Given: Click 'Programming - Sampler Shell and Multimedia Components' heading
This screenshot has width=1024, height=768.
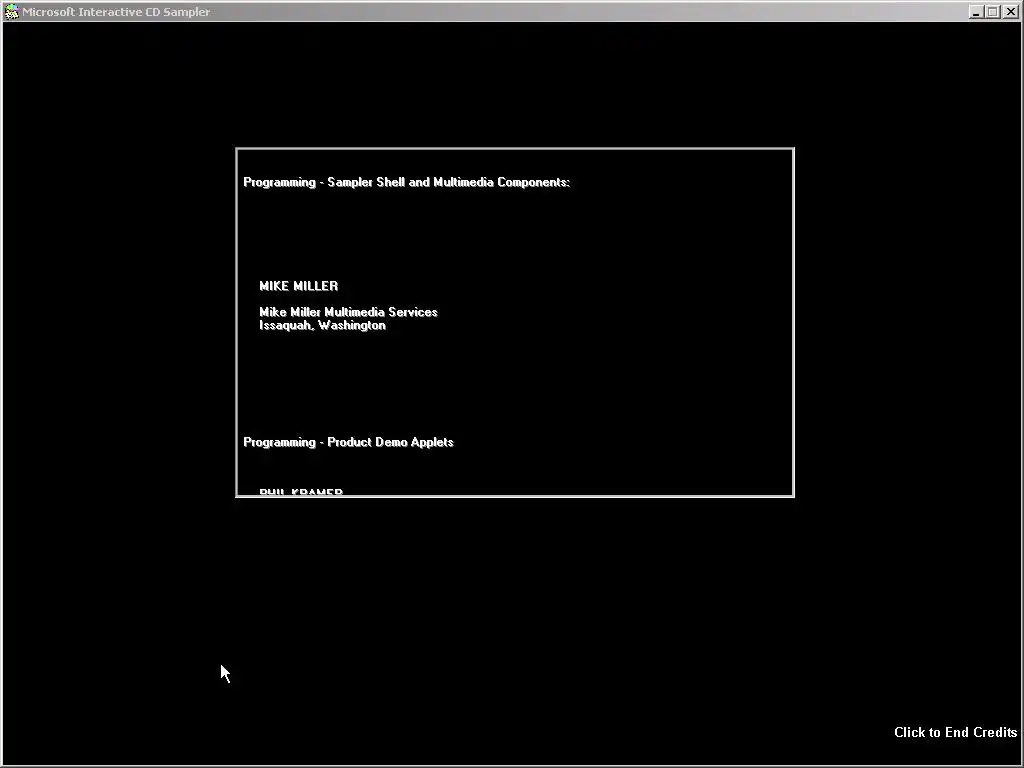Looking at the screenshot, I should 406,182.
